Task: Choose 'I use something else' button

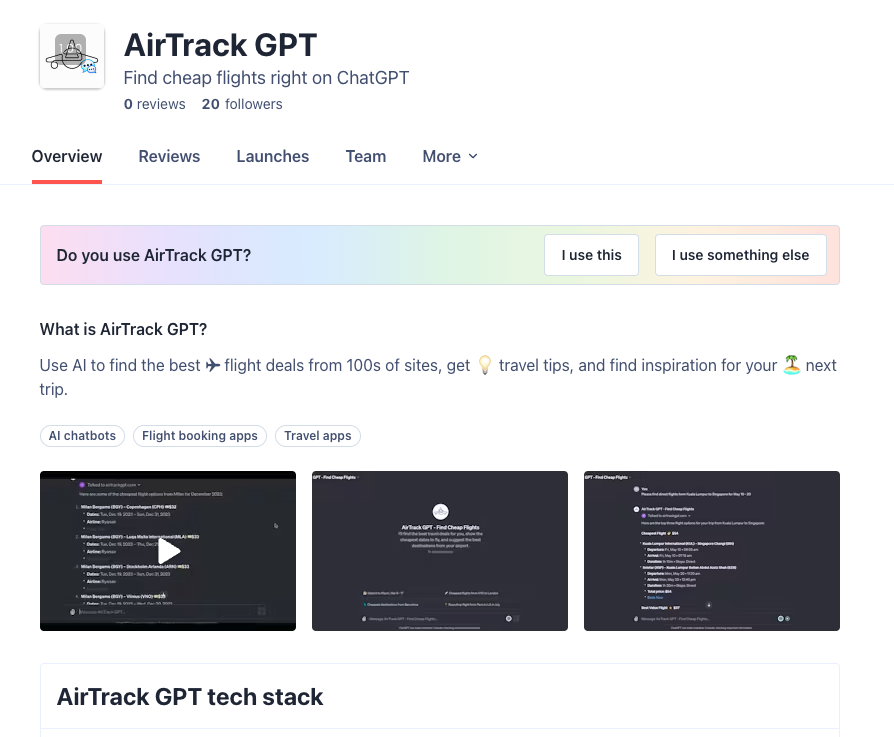Action: click(741, 255)
